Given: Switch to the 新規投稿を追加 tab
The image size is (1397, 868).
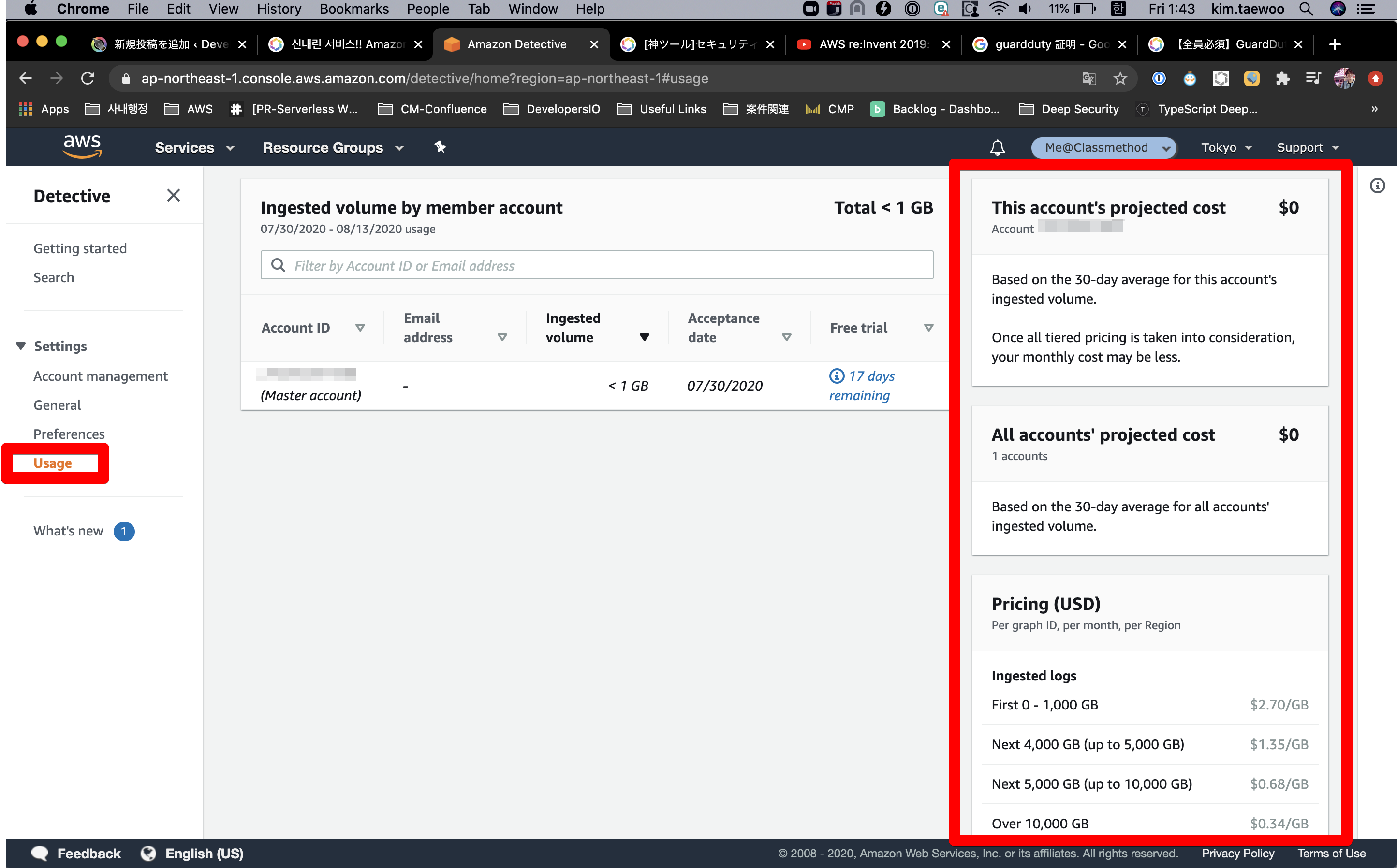Looking at the screenshot, I should click(x=169, y=44).
